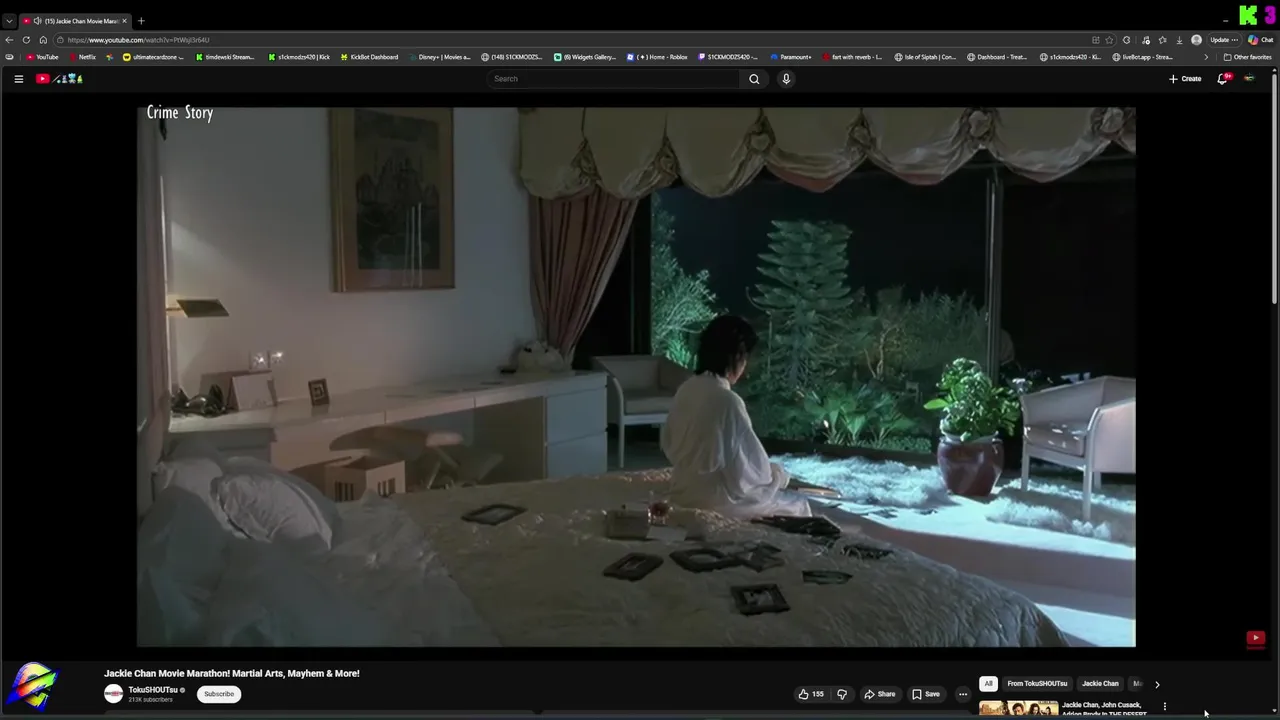This screenshot has height=720, width=1280.
Task: Go to YouTube home via logo
Action: [x=60, y=79]
